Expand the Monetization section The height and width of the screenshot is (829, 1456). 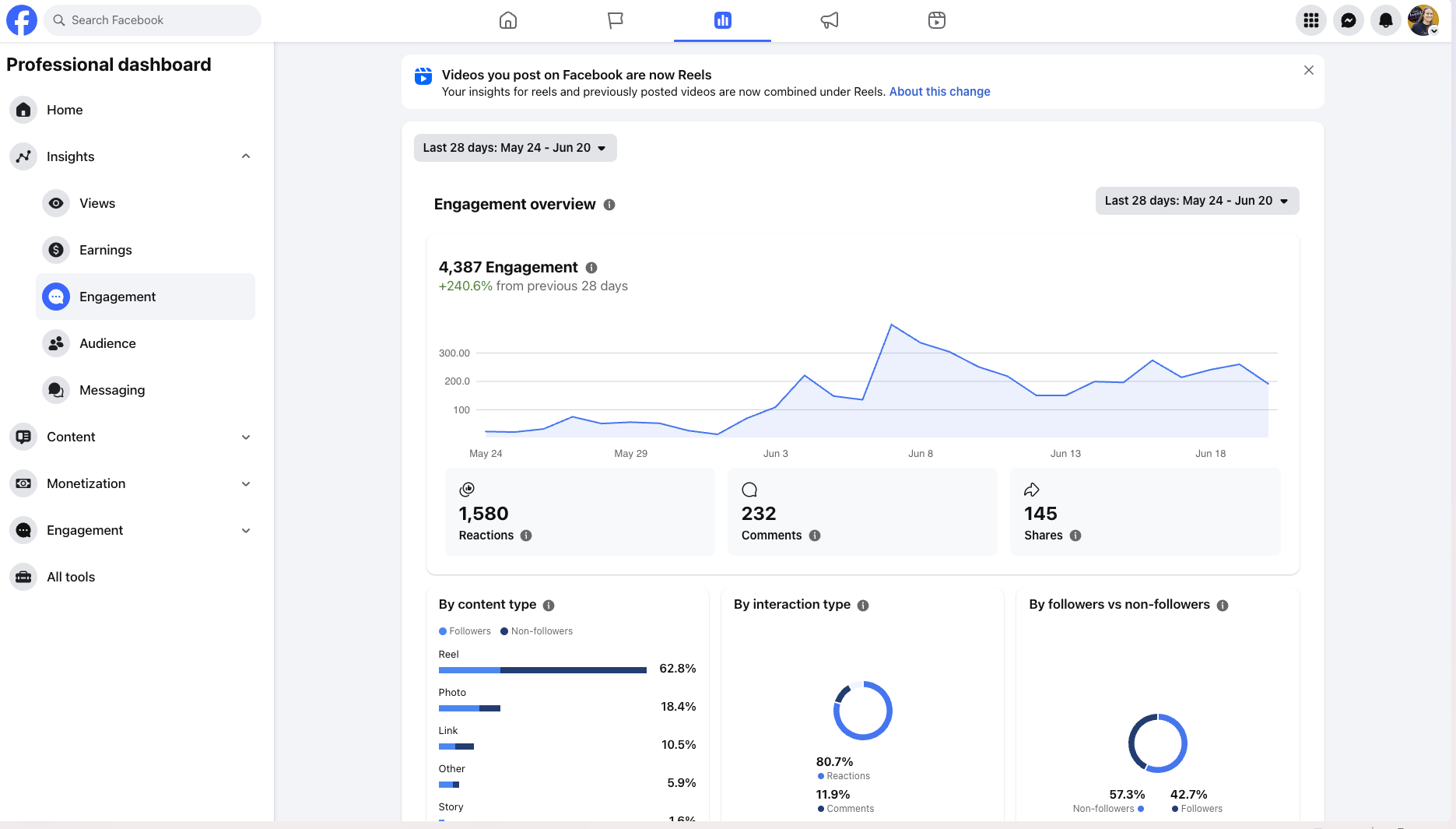246,483
